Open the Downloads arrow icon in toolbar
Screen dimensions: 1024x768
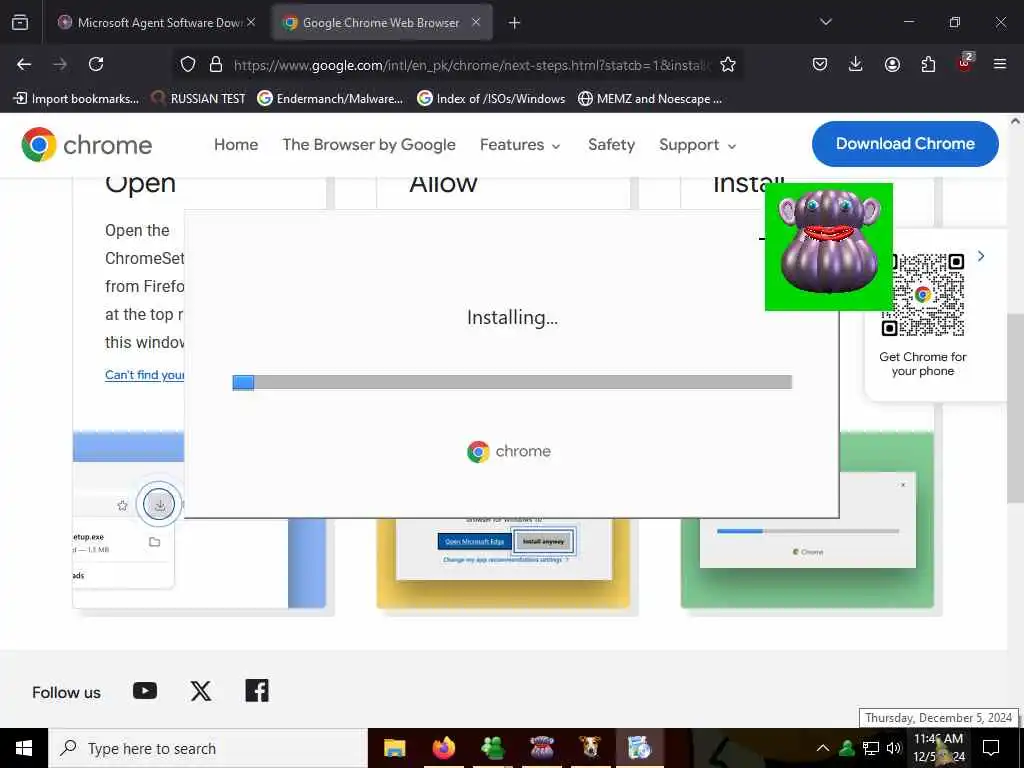856,64
